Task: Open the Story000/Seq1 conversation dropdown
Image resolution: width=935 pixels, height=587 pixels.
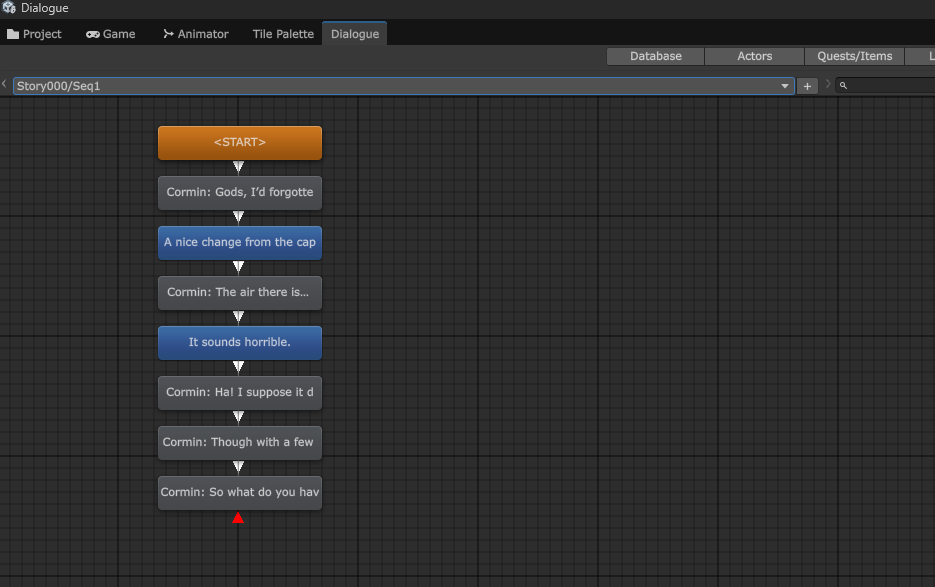Action: [784, 86]
